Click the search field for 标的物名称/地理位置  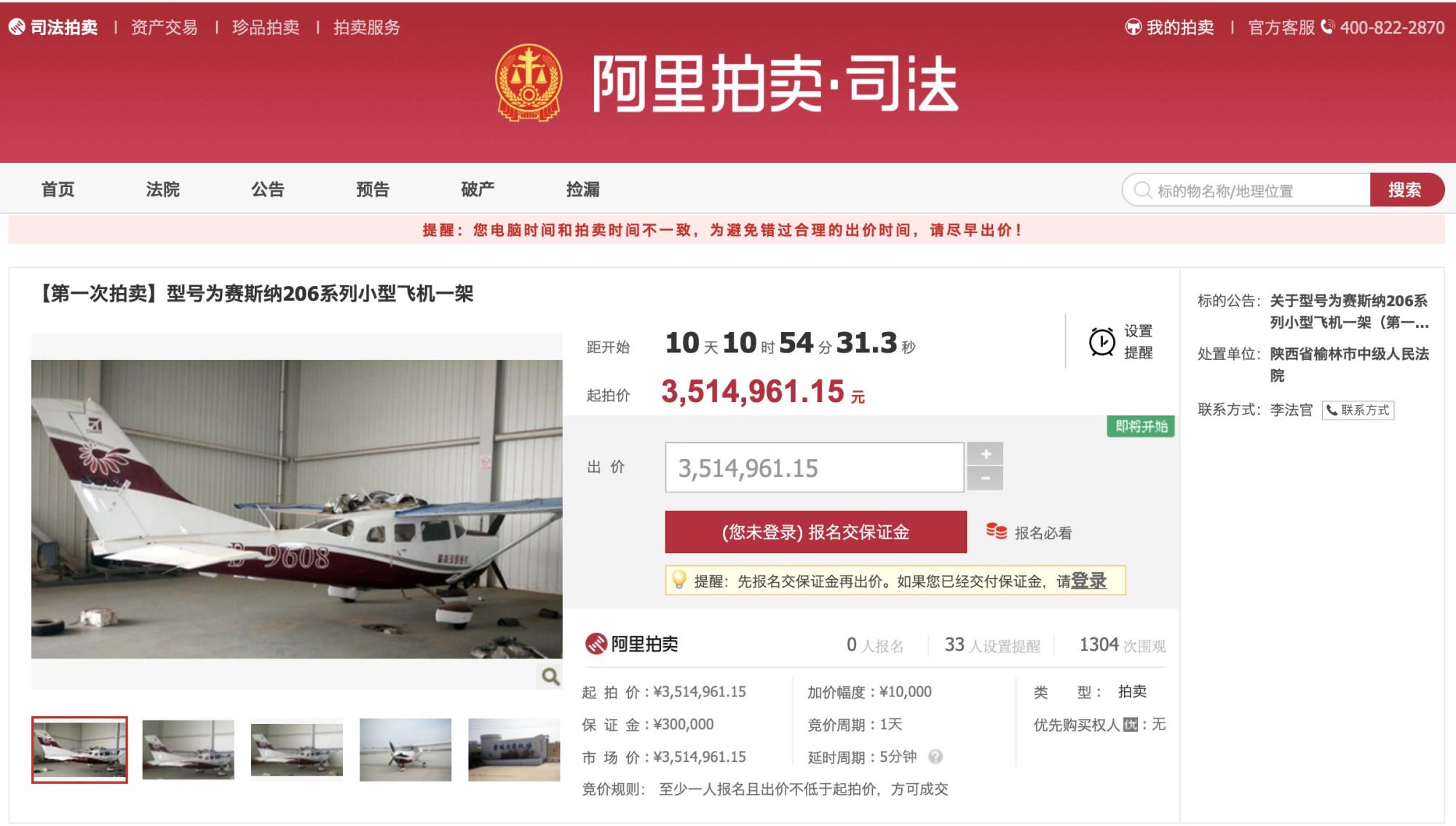[x=1246, y=190]
